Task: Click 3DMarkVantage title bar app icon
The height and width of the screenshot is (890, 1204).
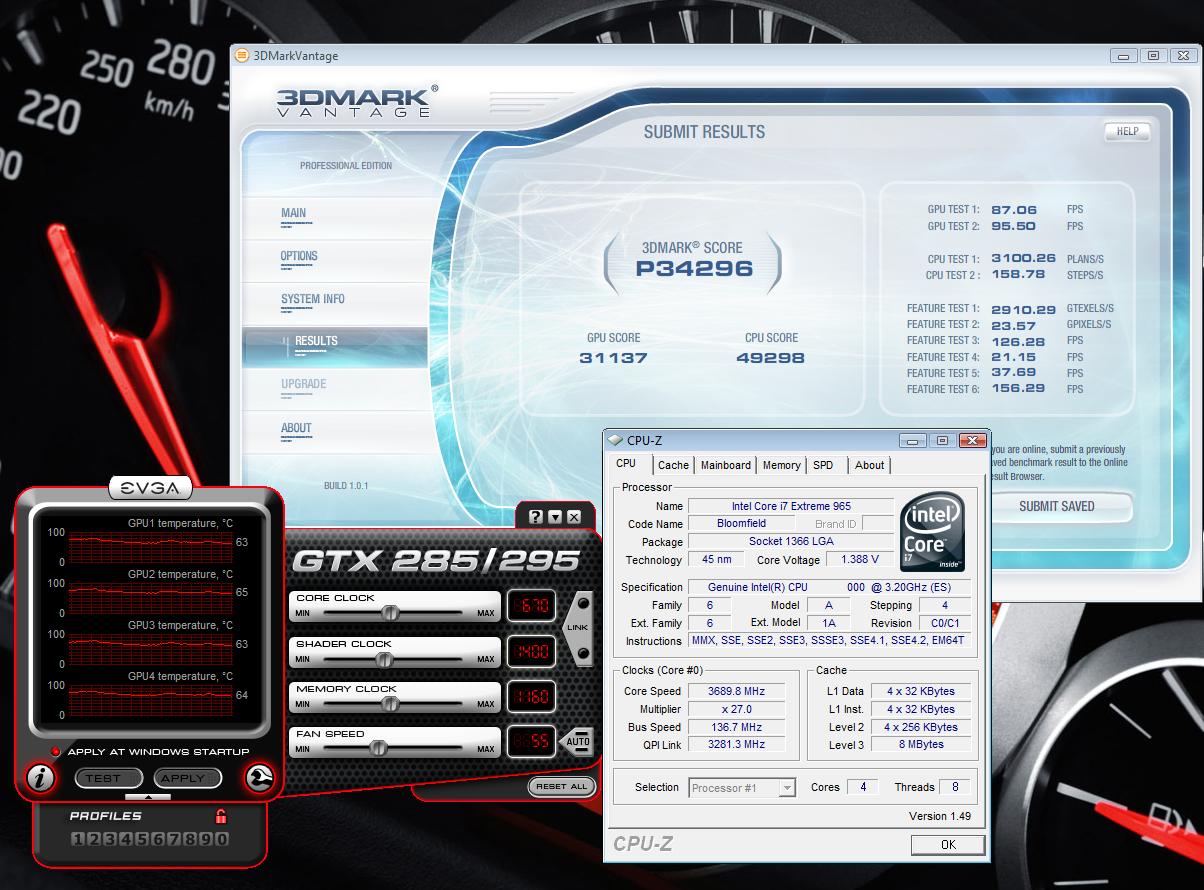Action: pyautogui.click(x=240, y=56)
